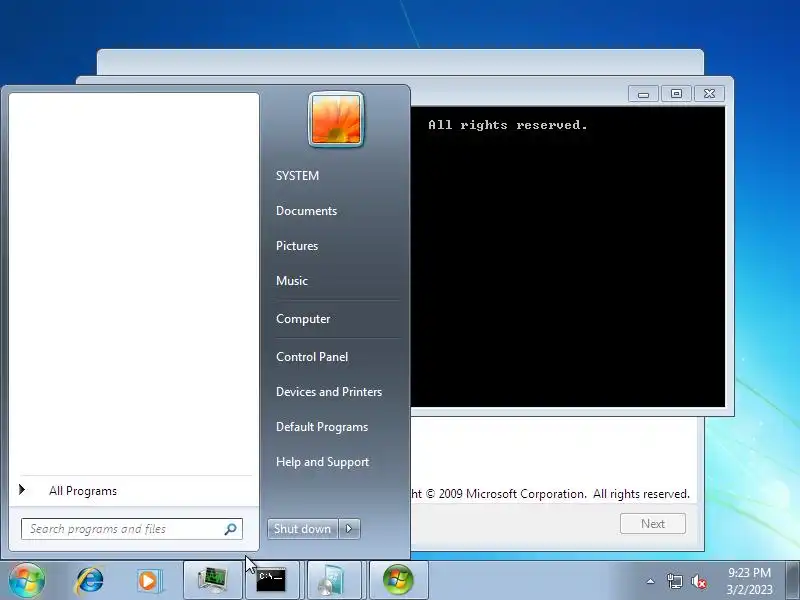The height and width of the screenshot is (600, 800).
Task: Show hidden icons in the system tray
Action: (x=651, y=581)
